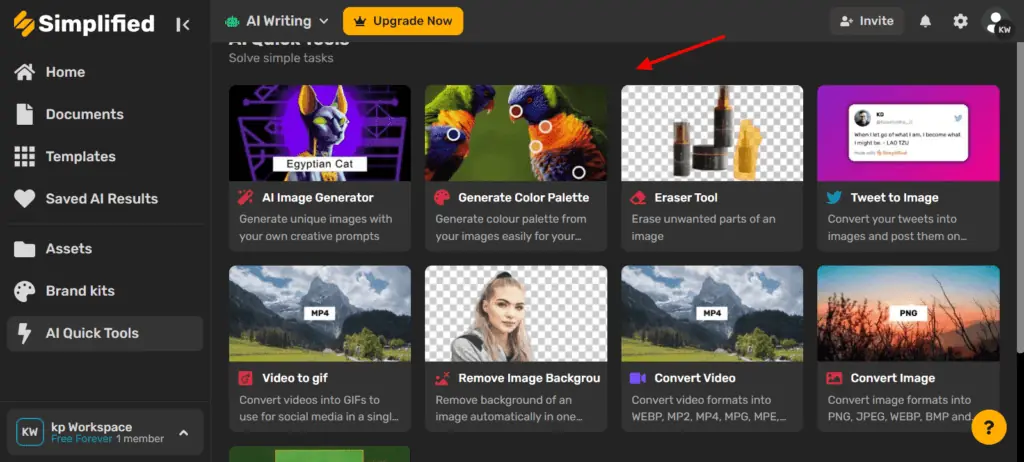
Task: Click 'Erase unwanted parts of an' text
Action: pos(703,219)
